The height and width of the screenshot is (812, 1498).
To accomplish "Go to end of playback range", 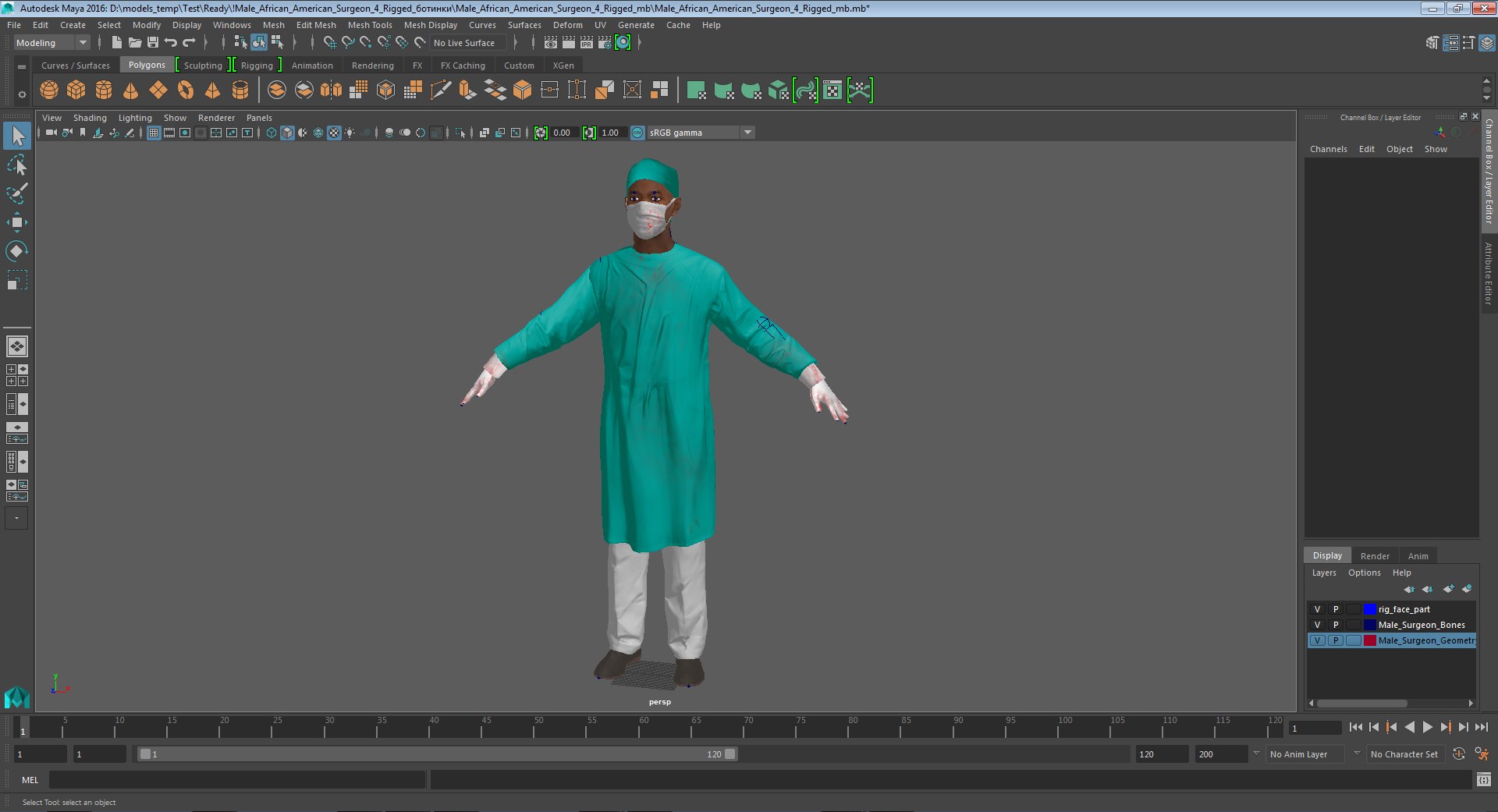I will tap(1481, 727).
